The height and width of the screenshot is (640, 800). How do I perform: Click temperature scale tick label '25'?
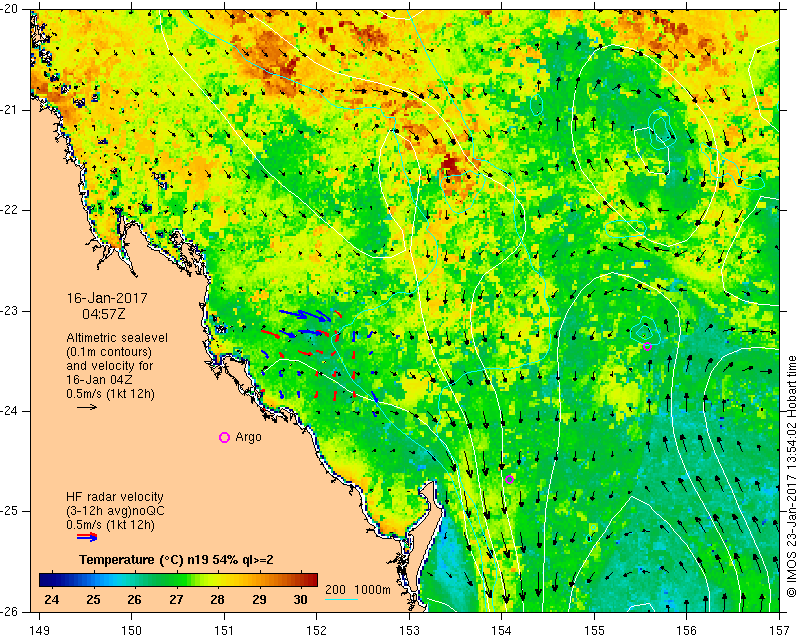(93, 599)
